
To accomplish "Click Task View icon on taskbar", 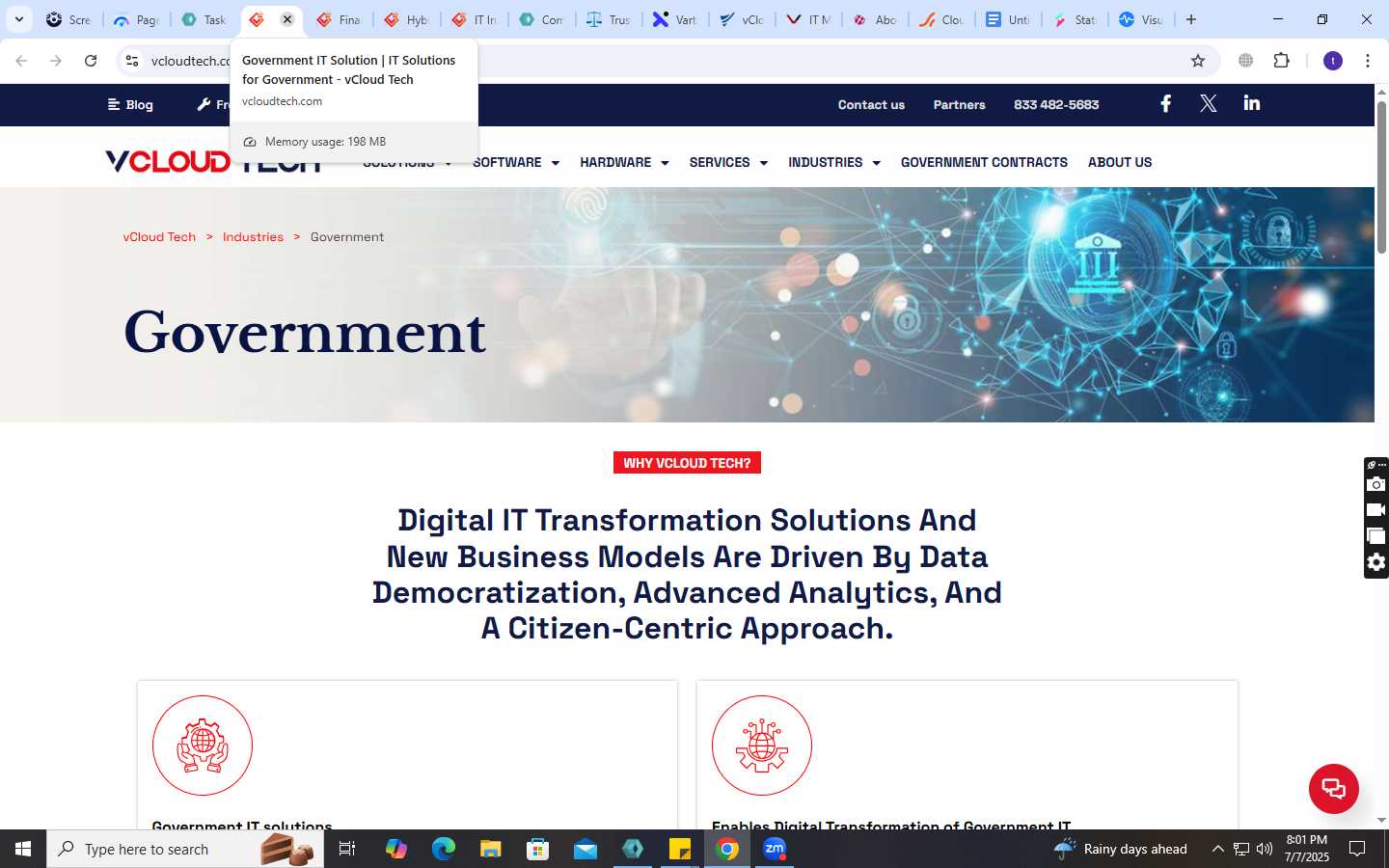I will click(347, 849).
